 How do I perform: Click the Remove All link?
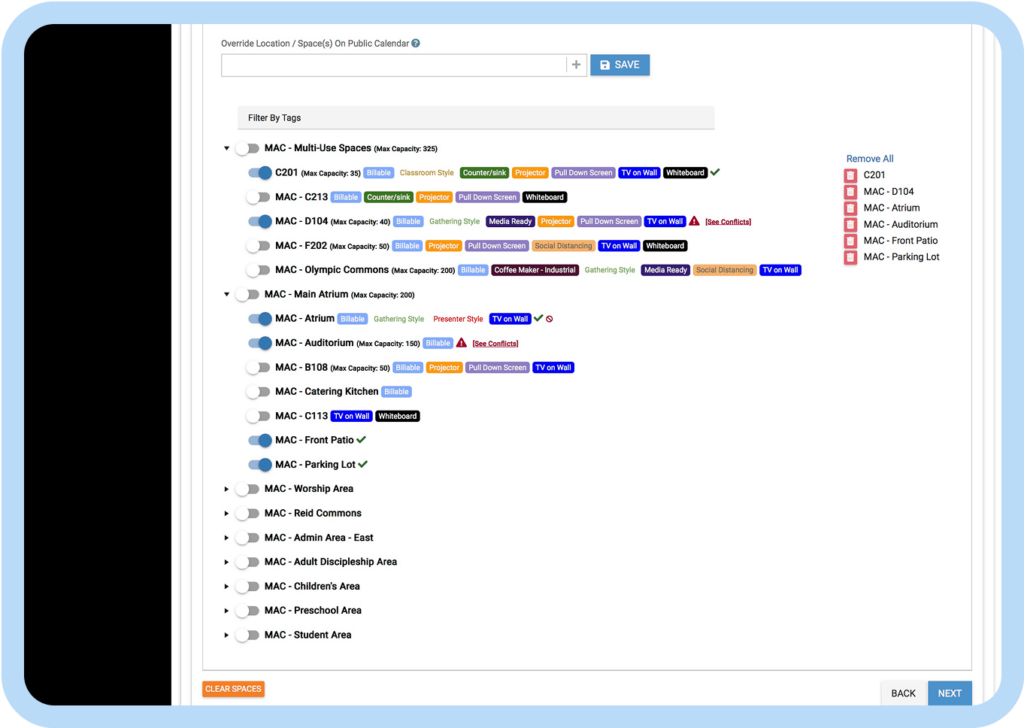(x=869, y=159)
